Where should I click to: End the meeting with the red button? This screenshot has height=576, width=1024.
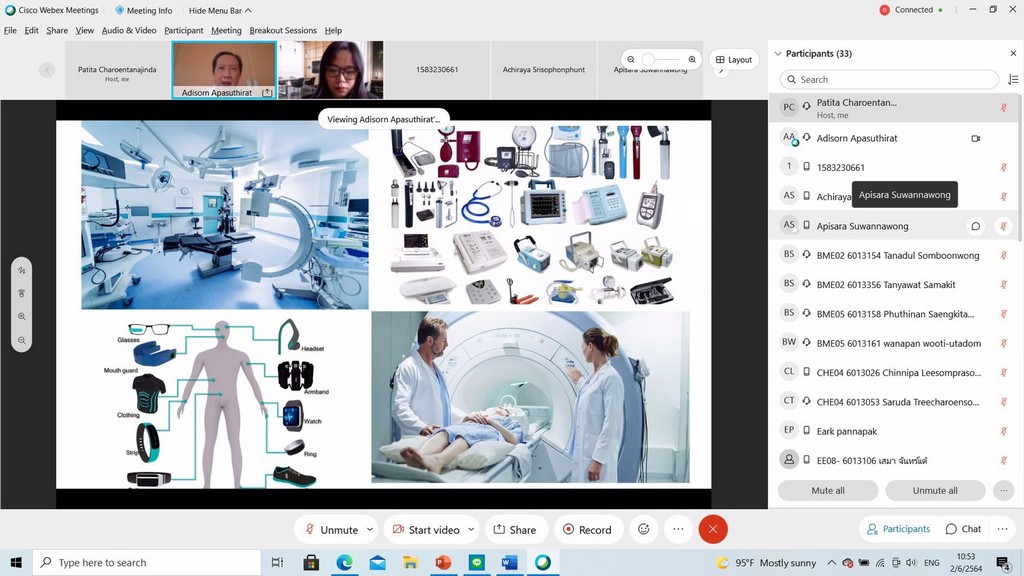[x=712, y=529]
